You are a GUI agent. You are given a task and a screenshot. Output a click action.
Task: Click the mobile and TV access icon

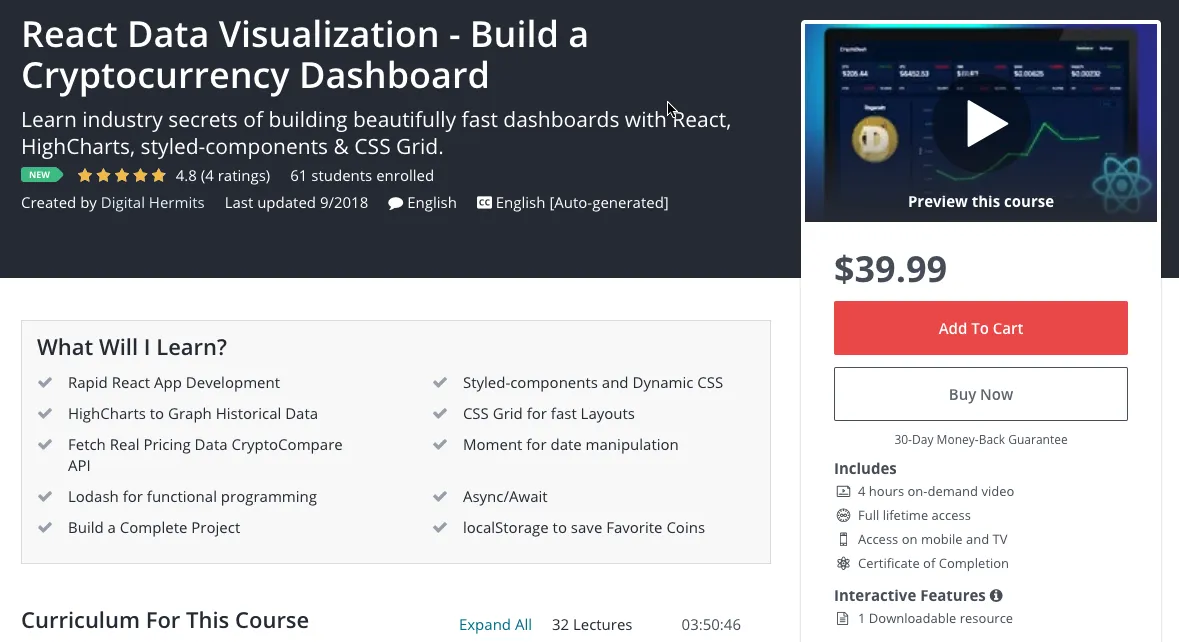click(843, 540)
